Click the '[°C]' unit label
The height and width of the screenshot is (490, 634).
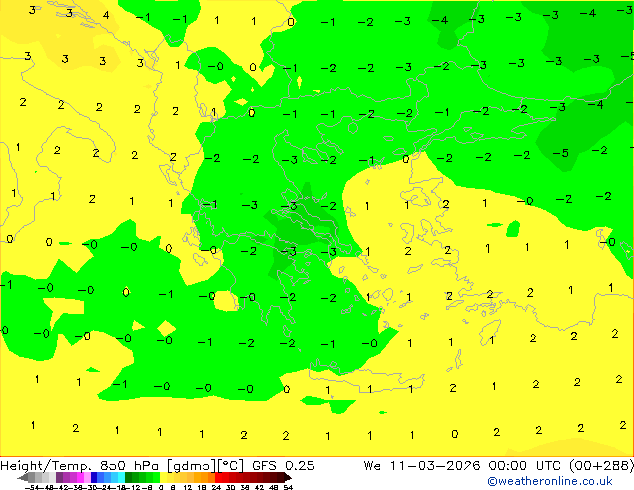230,466
